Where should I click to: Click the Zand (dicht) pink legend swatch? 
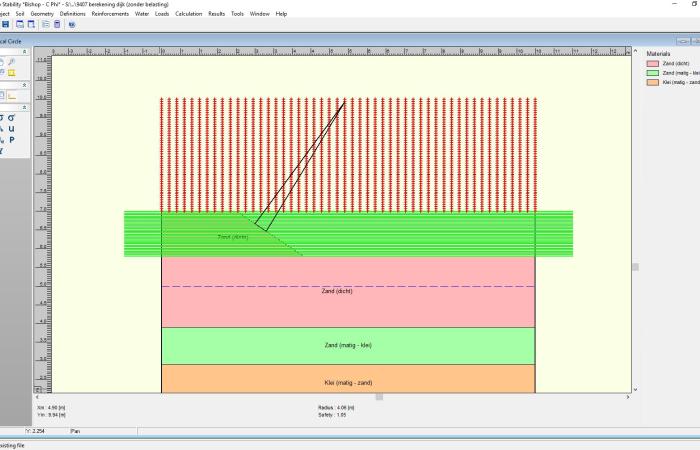point(653,63)
